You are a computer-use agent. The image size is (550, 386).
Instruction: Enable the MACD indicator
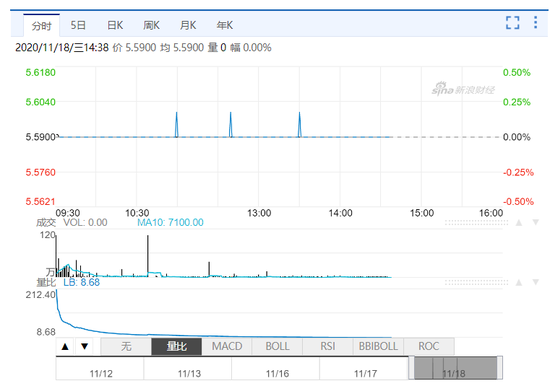click(227, 347)
